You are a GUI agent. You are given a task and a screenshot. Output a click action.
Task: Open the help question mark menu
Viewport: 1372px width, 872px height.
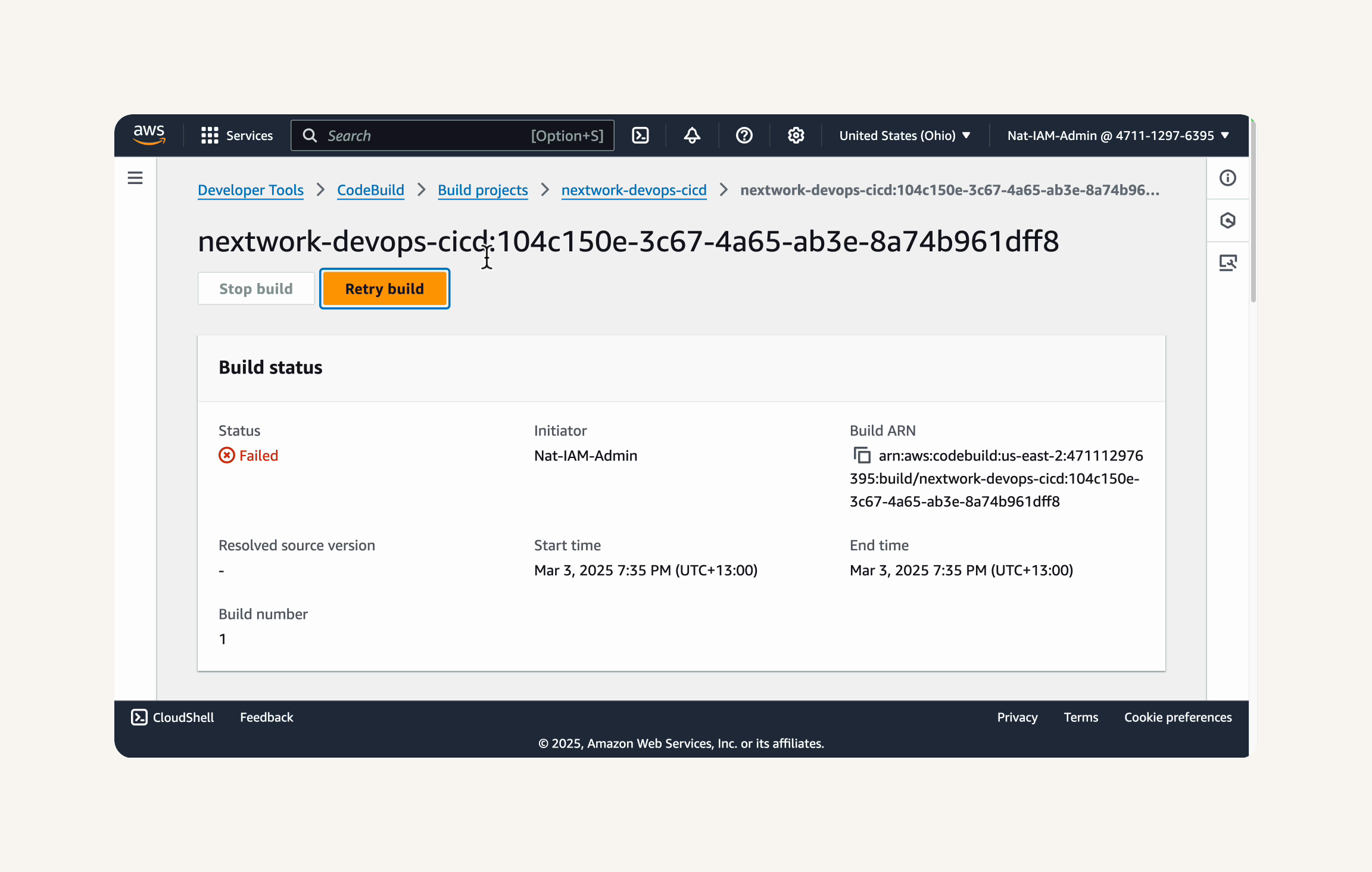click(x=744, y=135)
